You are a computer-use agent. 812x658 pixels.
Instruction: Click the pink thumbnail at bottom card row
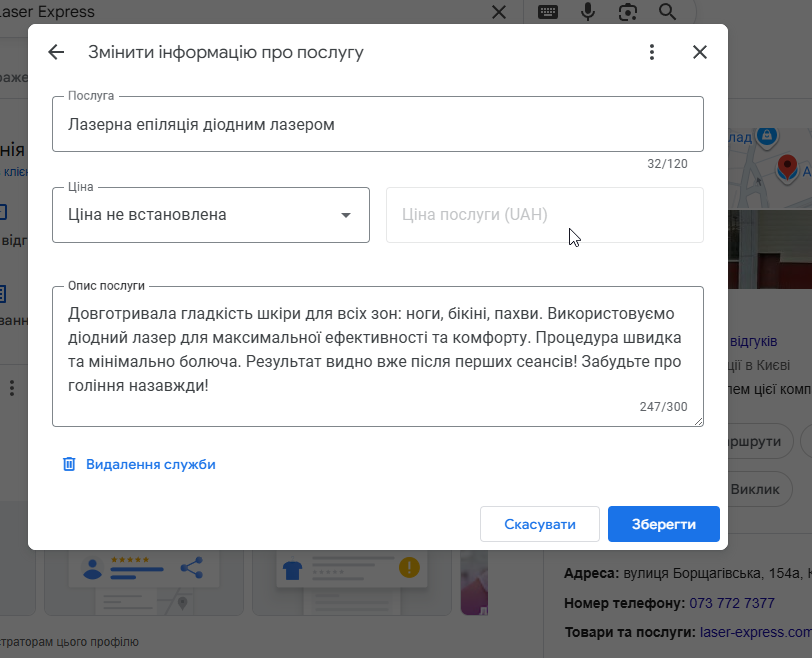(x=474, y=582)
